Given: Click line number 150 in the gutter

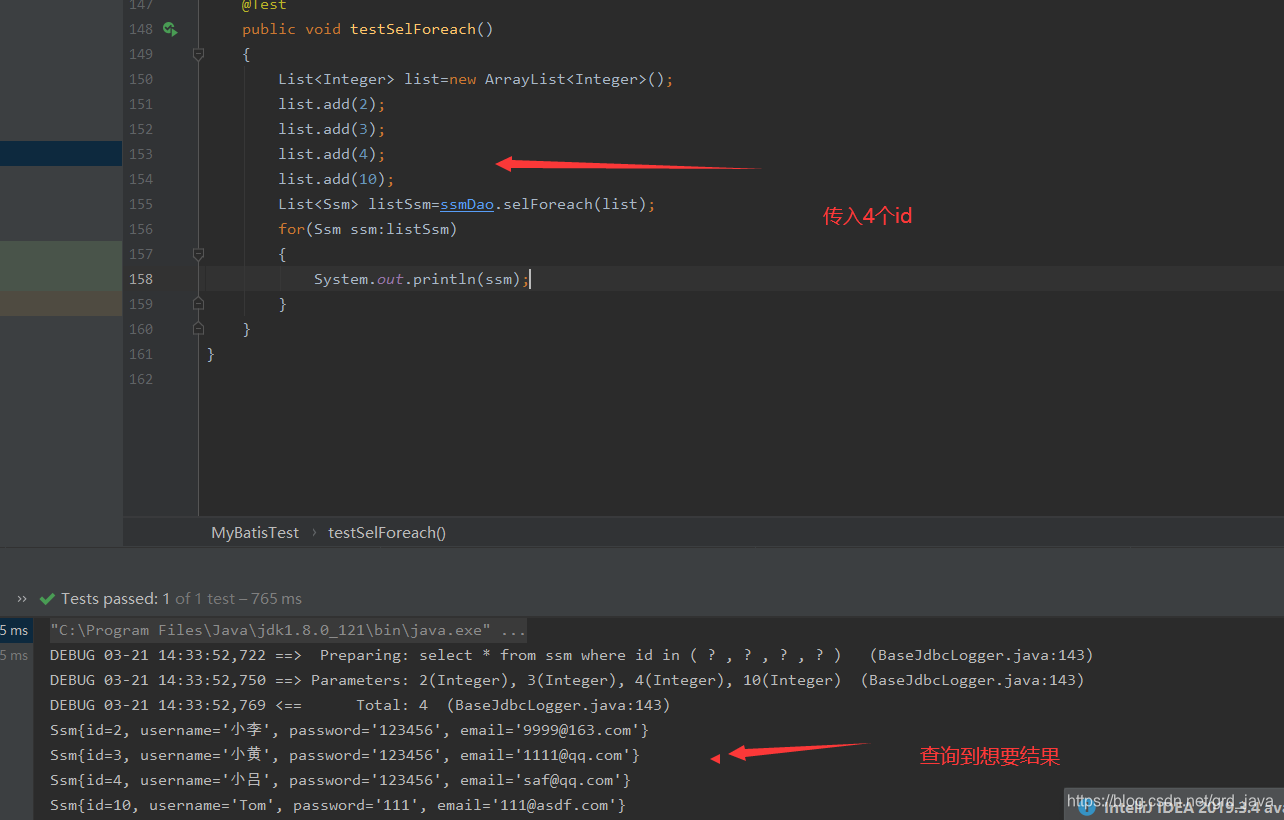Looking at the screenshot, I should coord(141,79).
